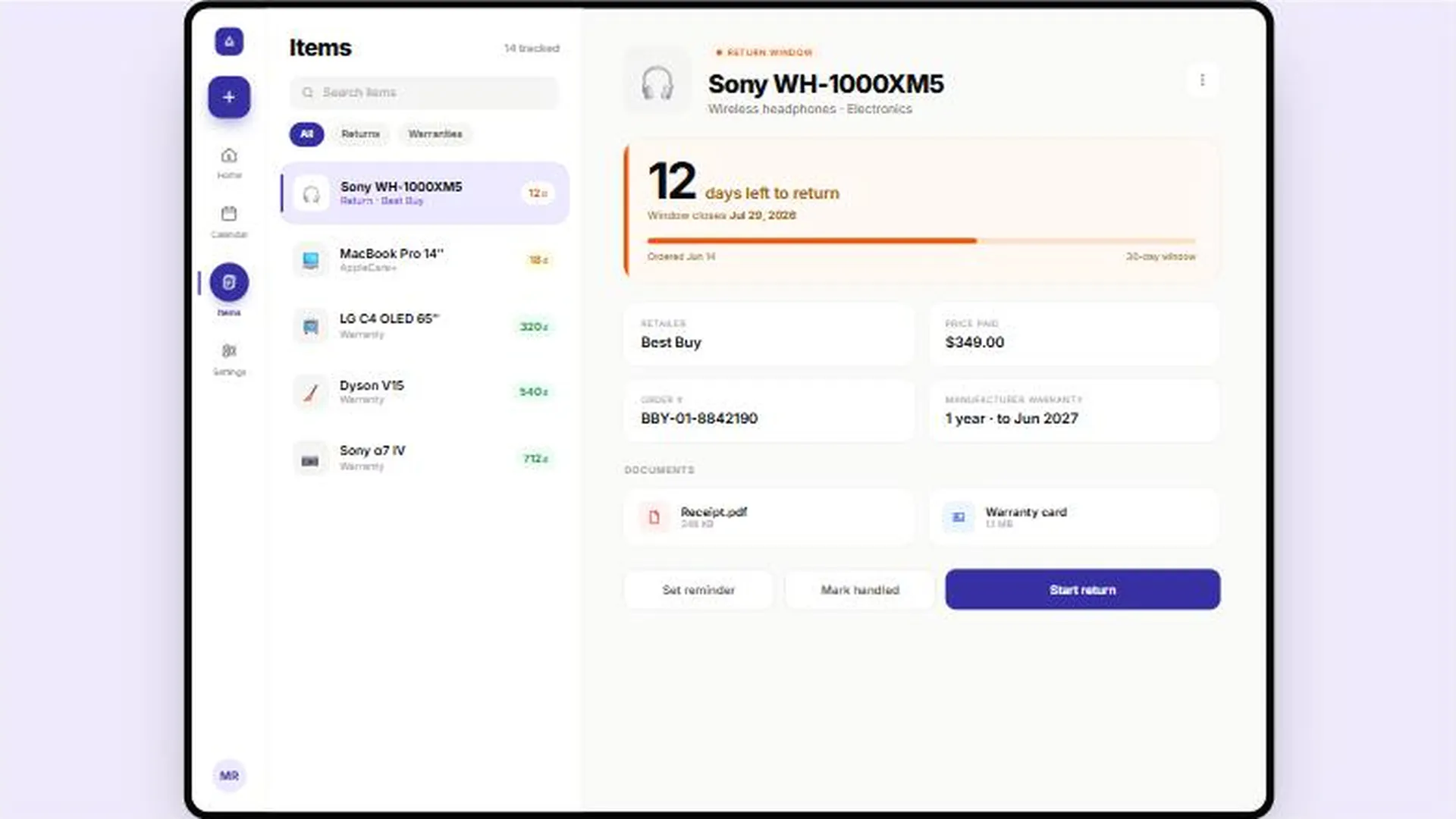The height and width of the screenshot is (819, 1456).
Task: Click the $349.00 price paid value
Action: pyautogui.click(x=974, y=343)
